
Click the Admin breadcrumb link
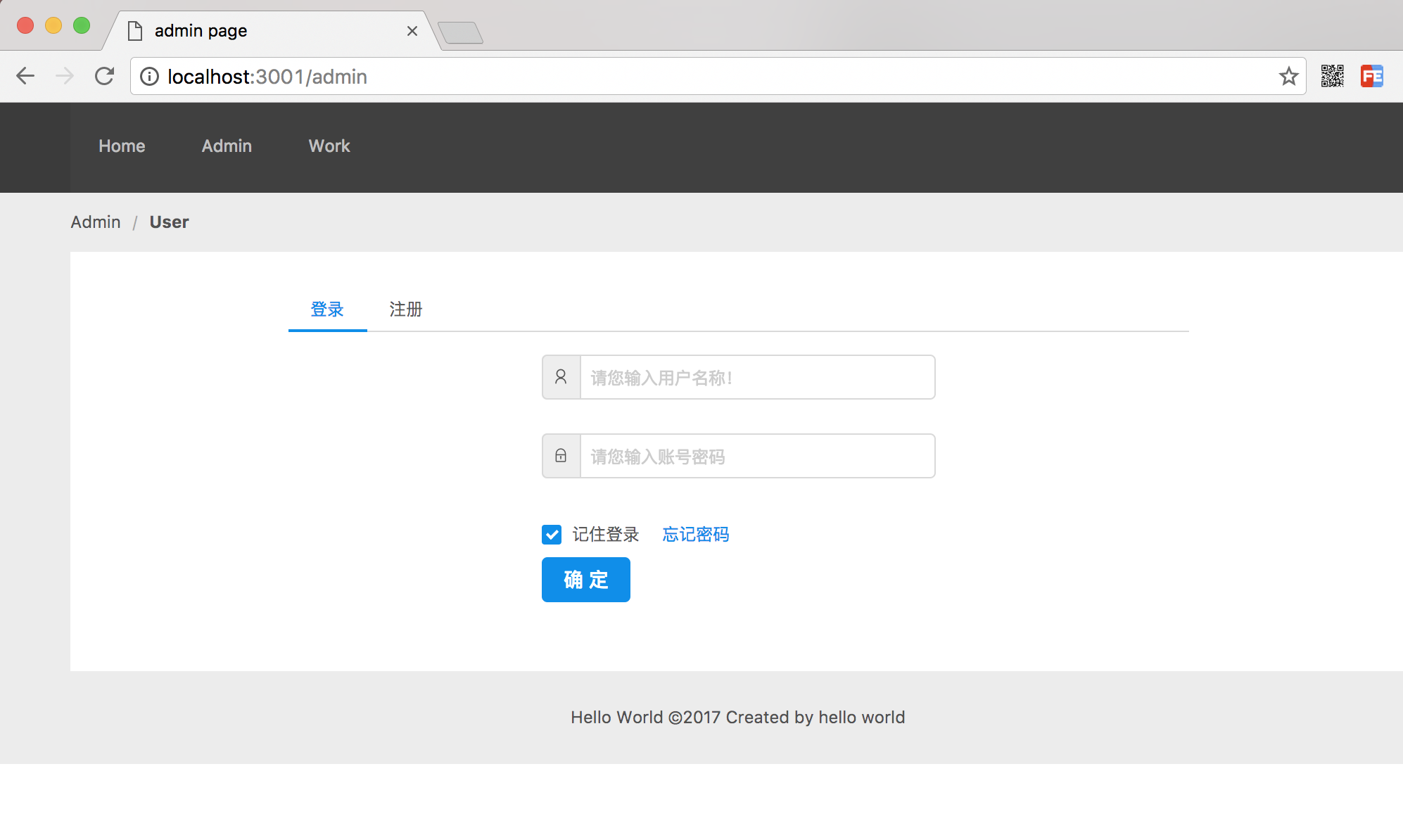click(x=96, y=222)
